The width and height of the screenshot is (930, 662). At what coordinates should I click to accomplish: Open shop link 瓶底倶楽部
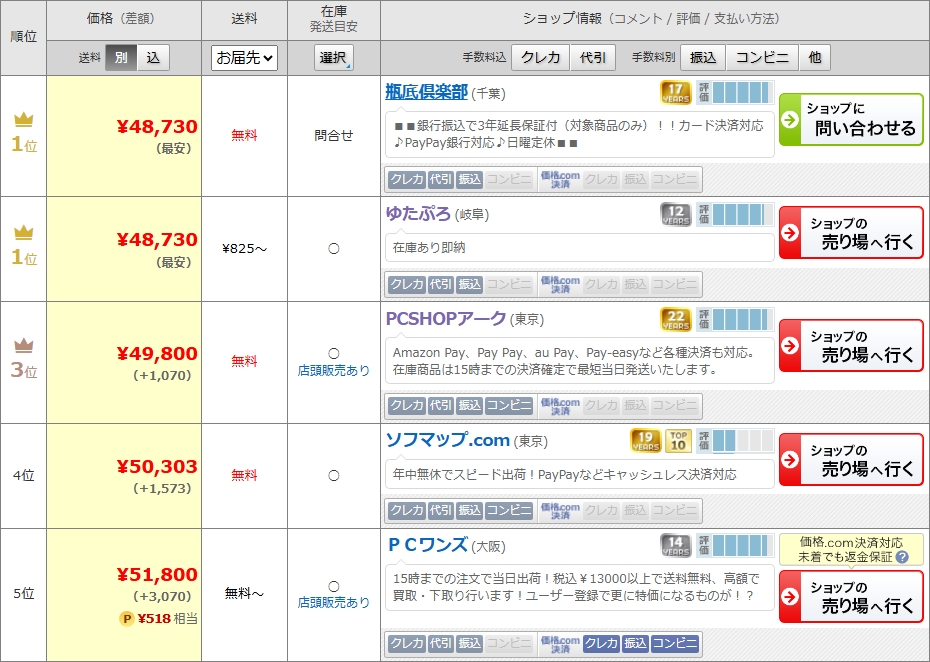(x=426, y=93)
